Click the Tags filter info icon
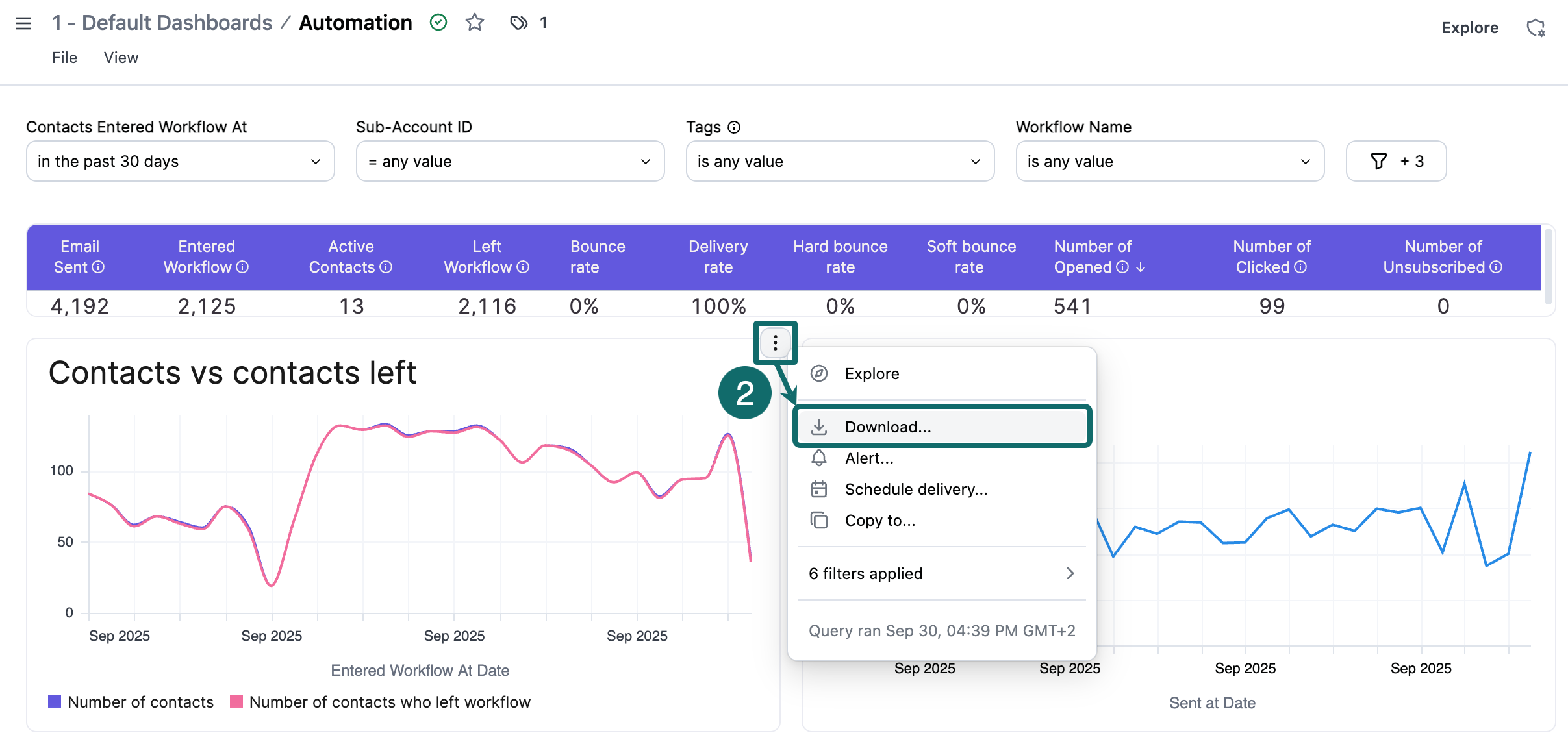 (x=734, y=127)
